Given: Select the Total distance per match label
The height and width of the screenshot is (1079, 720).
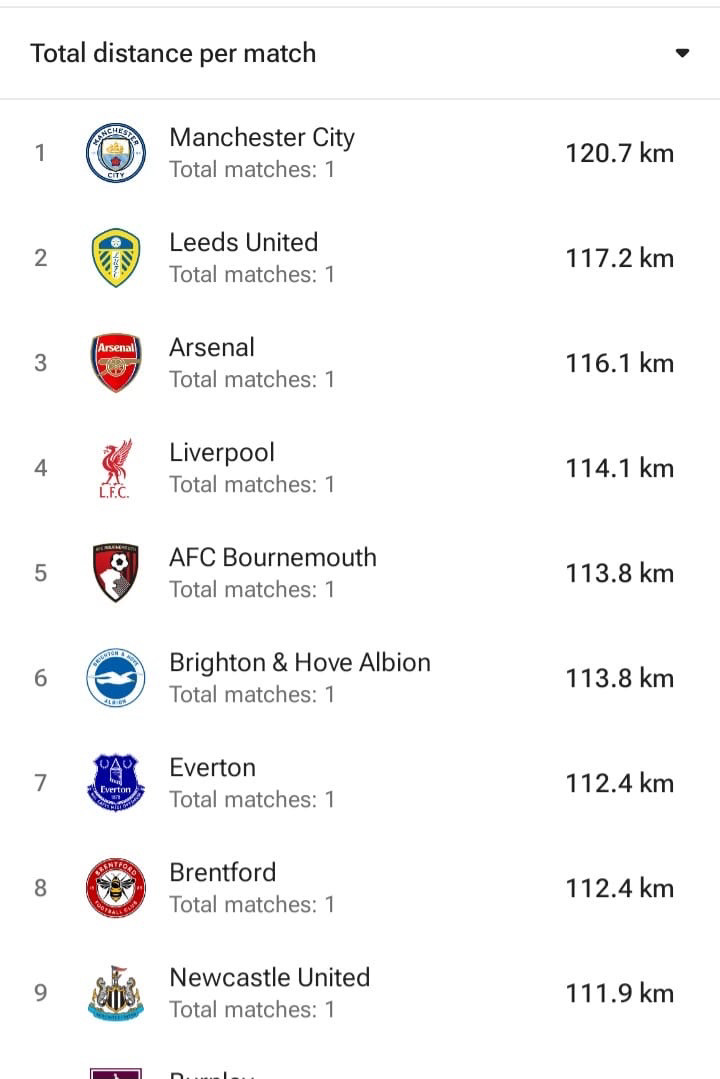Looking at the screenshot, I should click(173, 54).
